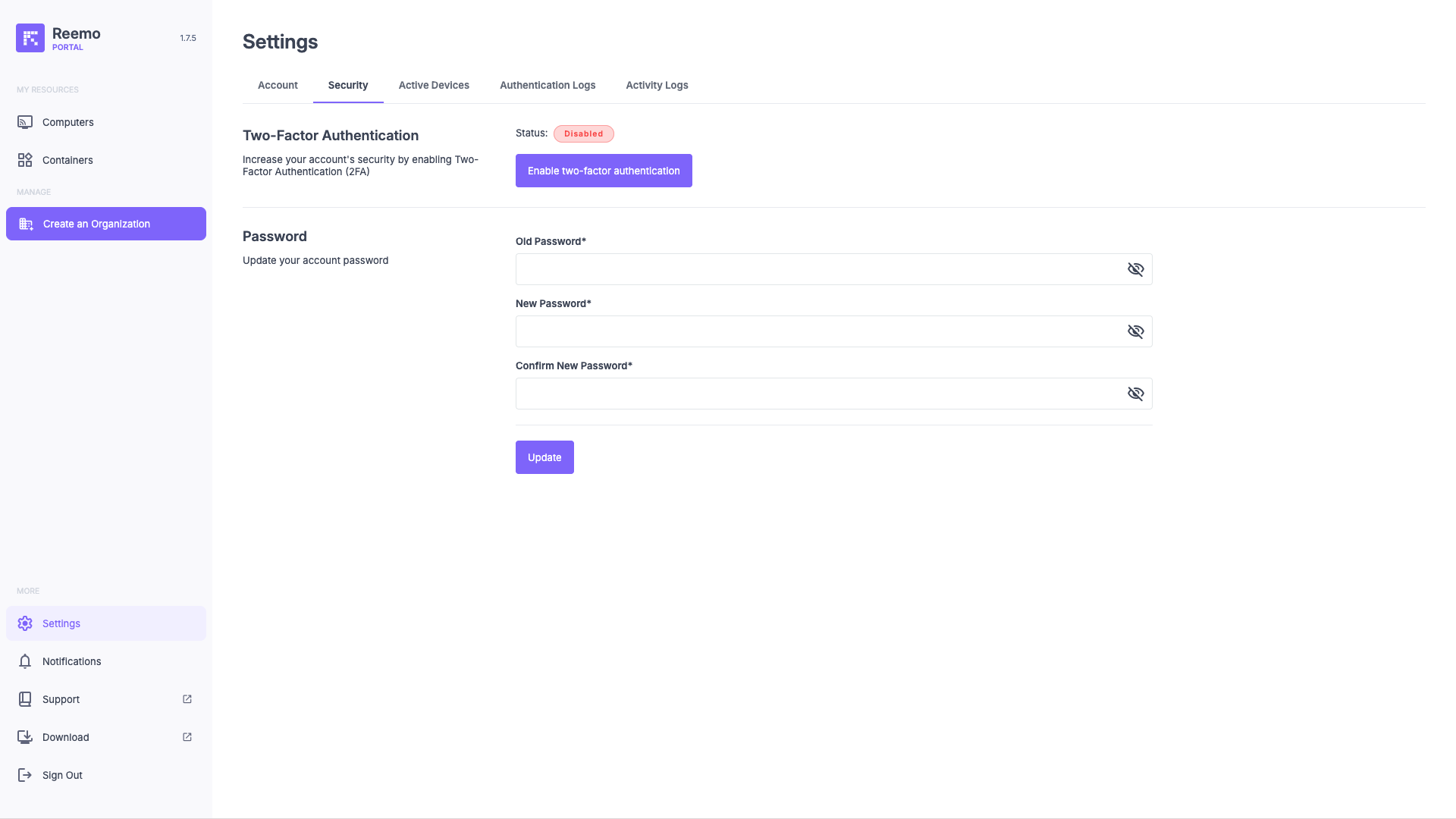Select the Account tab
Viewport: 1456px width, 819px height.
(x=278, y=85)
